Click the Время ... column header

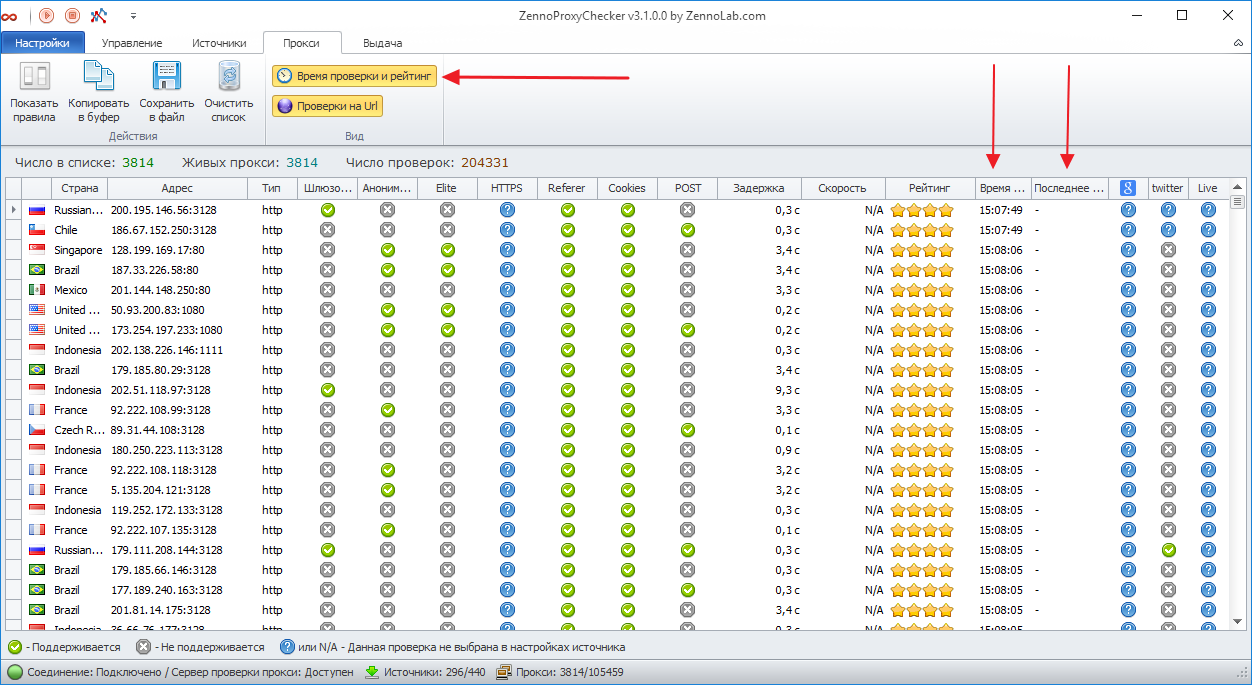[1003, 188]
